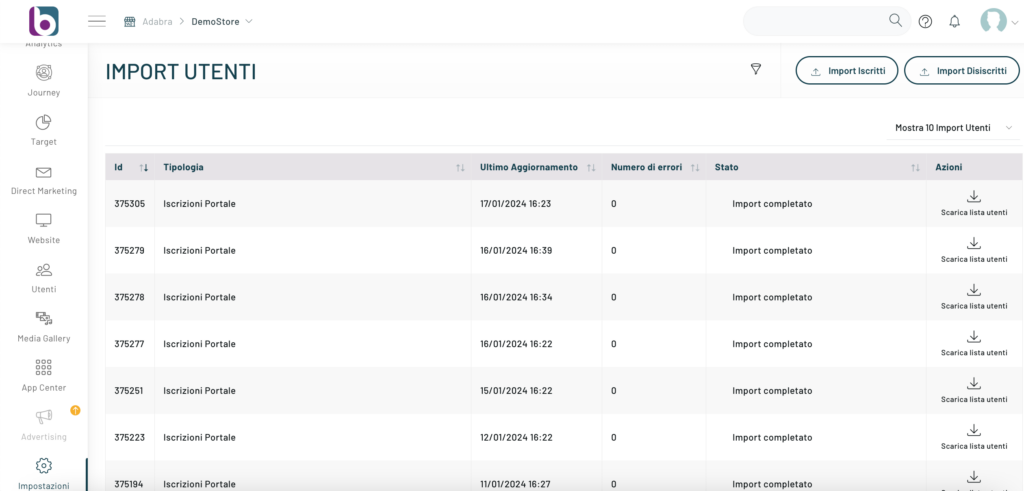Open Media Gallery from sidebar

(44, 326)
